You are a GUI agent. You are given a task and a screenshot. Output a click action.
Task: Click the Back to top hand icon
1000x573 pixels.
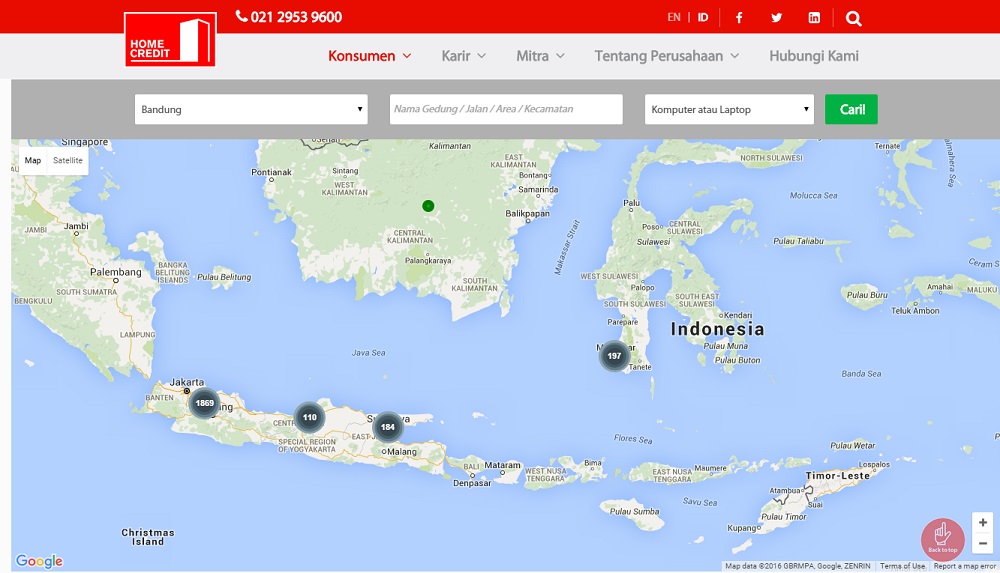(943, 539)
